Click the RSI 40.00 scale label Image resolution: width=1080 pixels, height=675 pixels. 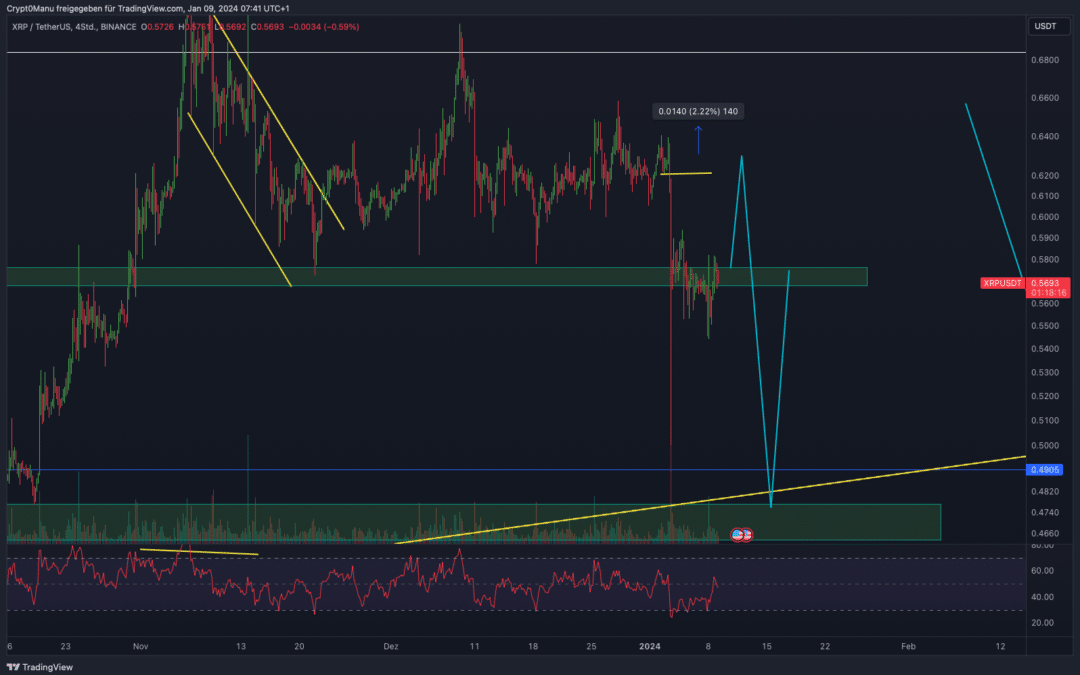point(1042,597)
